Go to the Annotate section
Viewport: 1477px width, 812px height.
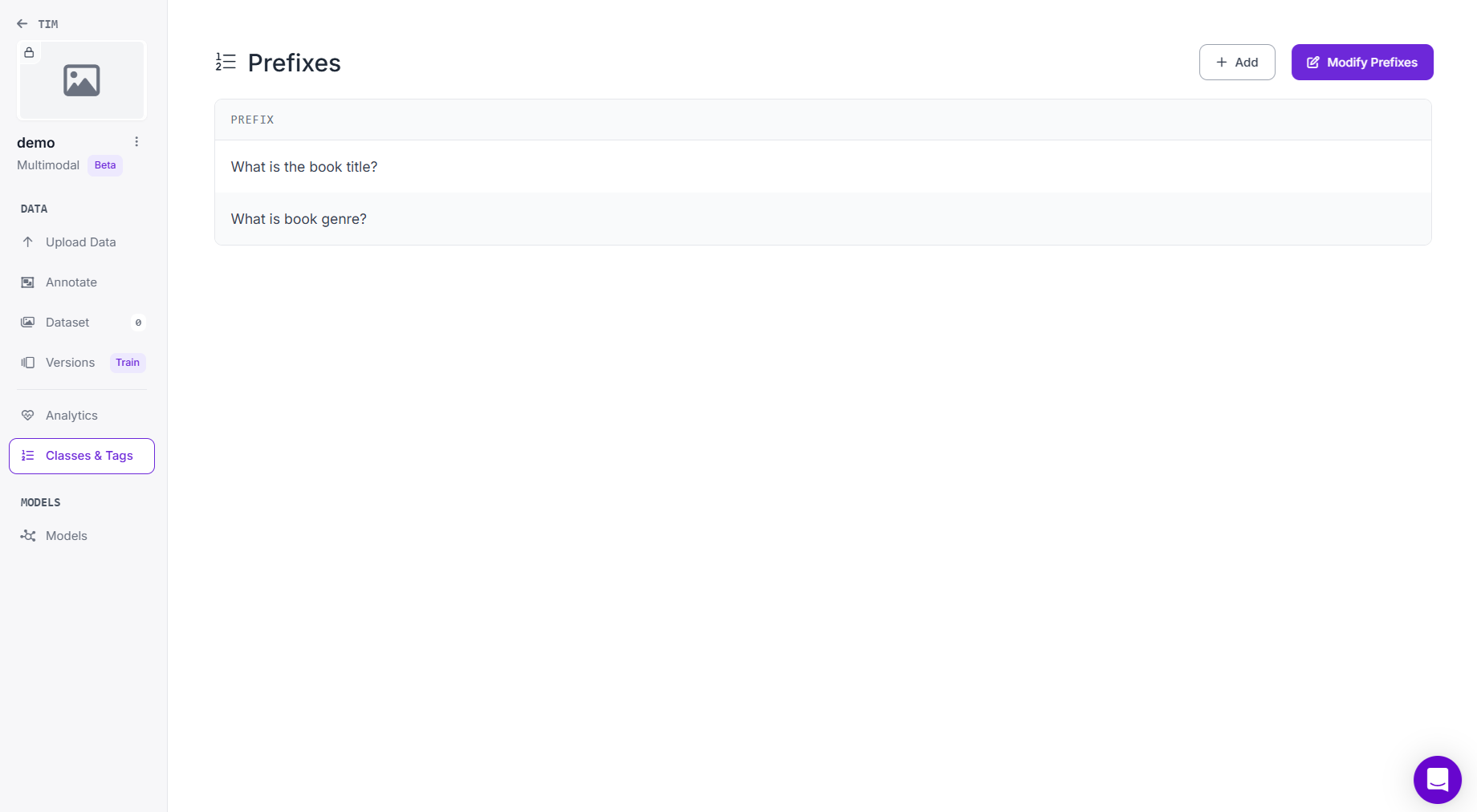tap(71, 282)
